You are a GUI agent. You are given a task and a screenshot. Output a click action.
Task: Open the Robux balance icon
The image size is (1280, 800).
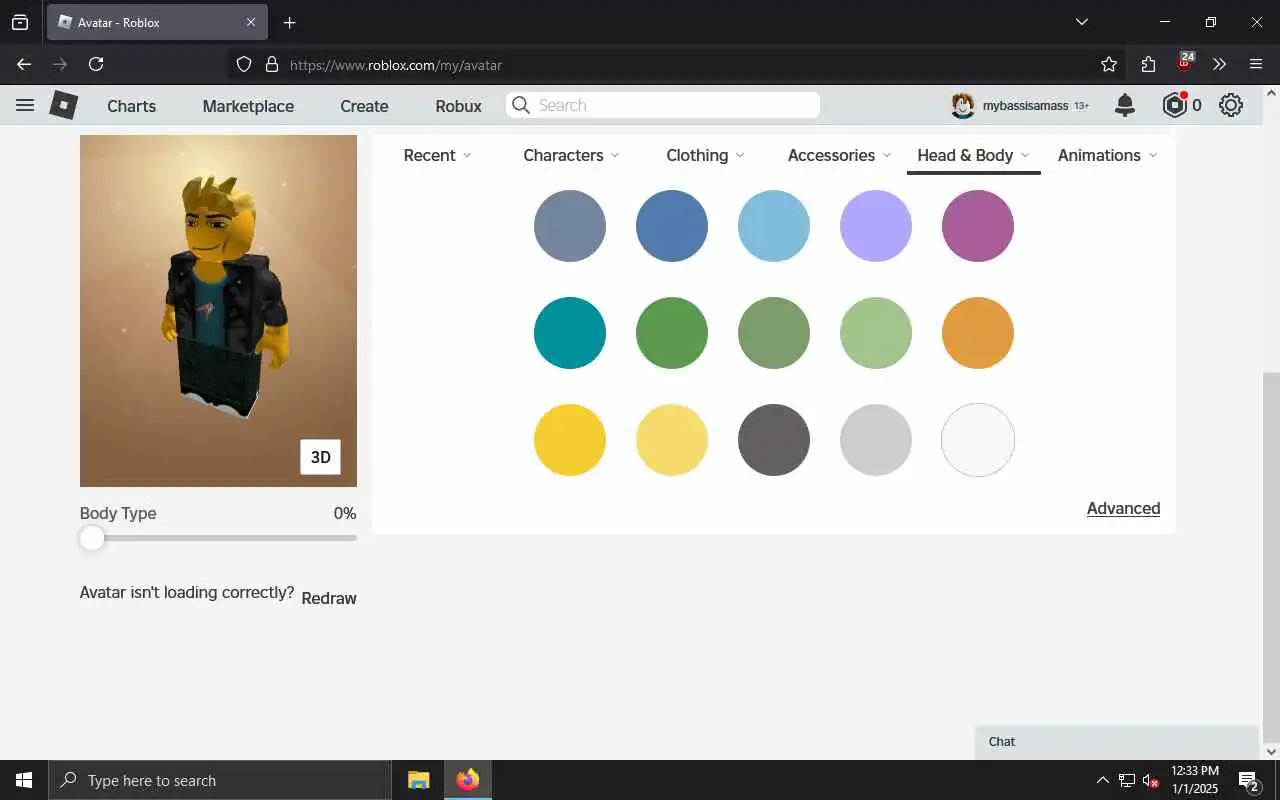pyautogui.click(x=1174, y=105)
